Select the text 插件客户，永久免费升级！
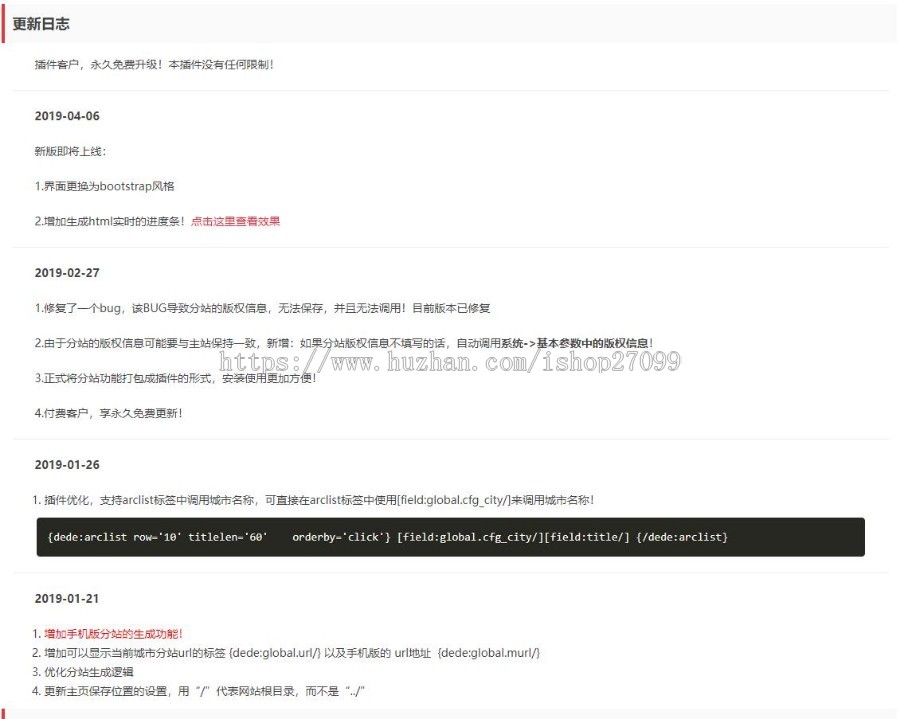900x719 pixels. (x=99, y=65)
